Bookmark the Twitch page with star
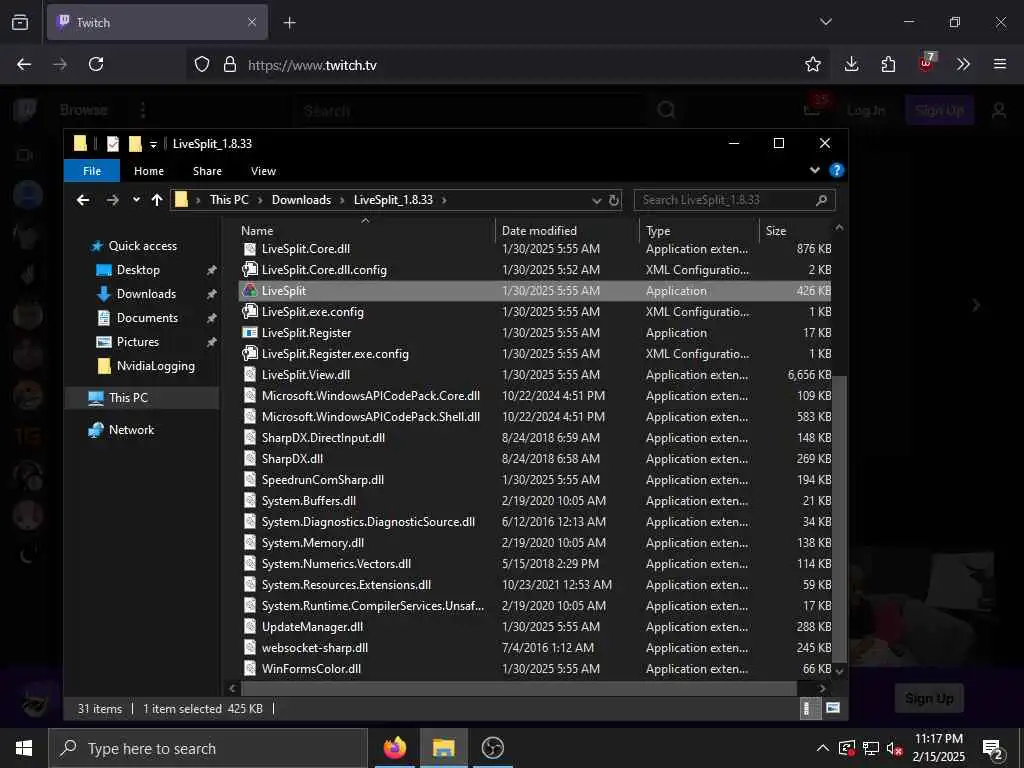This screenshot has width=1024, height=768. (x=812, y=64)
